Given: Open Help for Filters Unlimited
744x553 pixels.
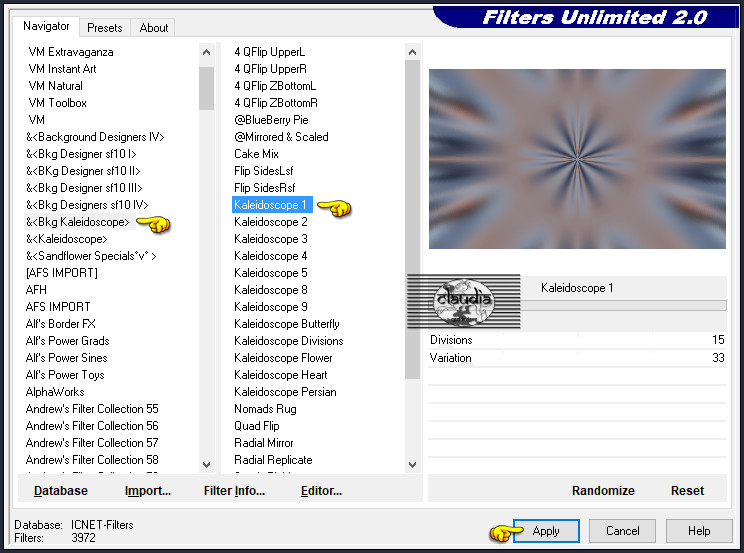Looking at the screenshot, I should pyautogui.click(x=699, y=531).
